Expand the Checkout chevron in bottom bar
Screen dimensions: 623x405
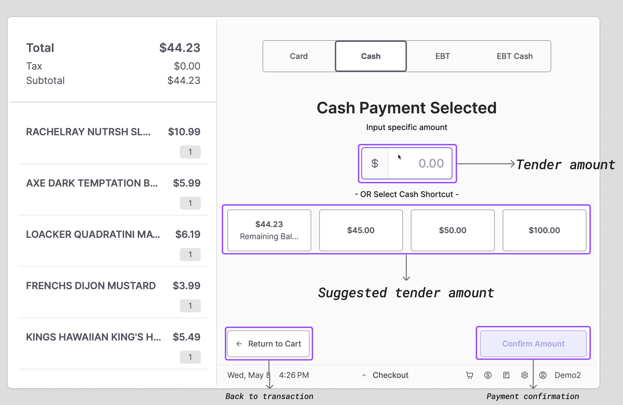[364, 375]
